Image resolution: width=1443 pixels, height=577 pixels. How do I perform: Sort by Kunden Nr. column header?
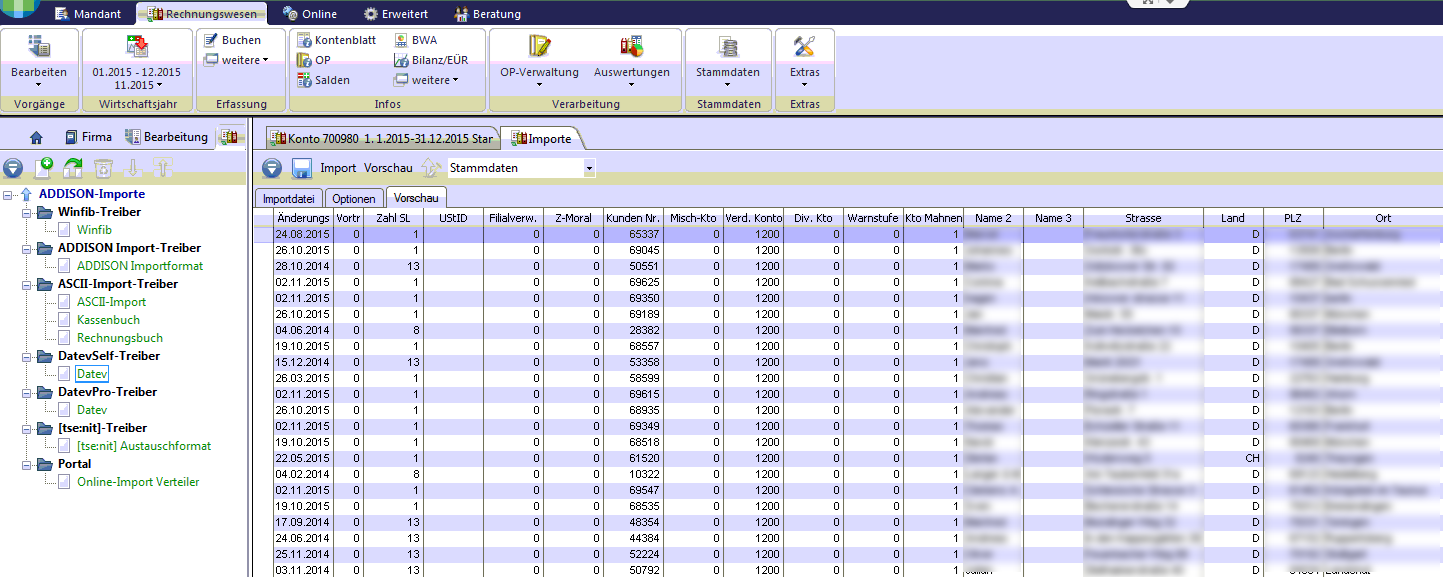[x=633, y=218]
